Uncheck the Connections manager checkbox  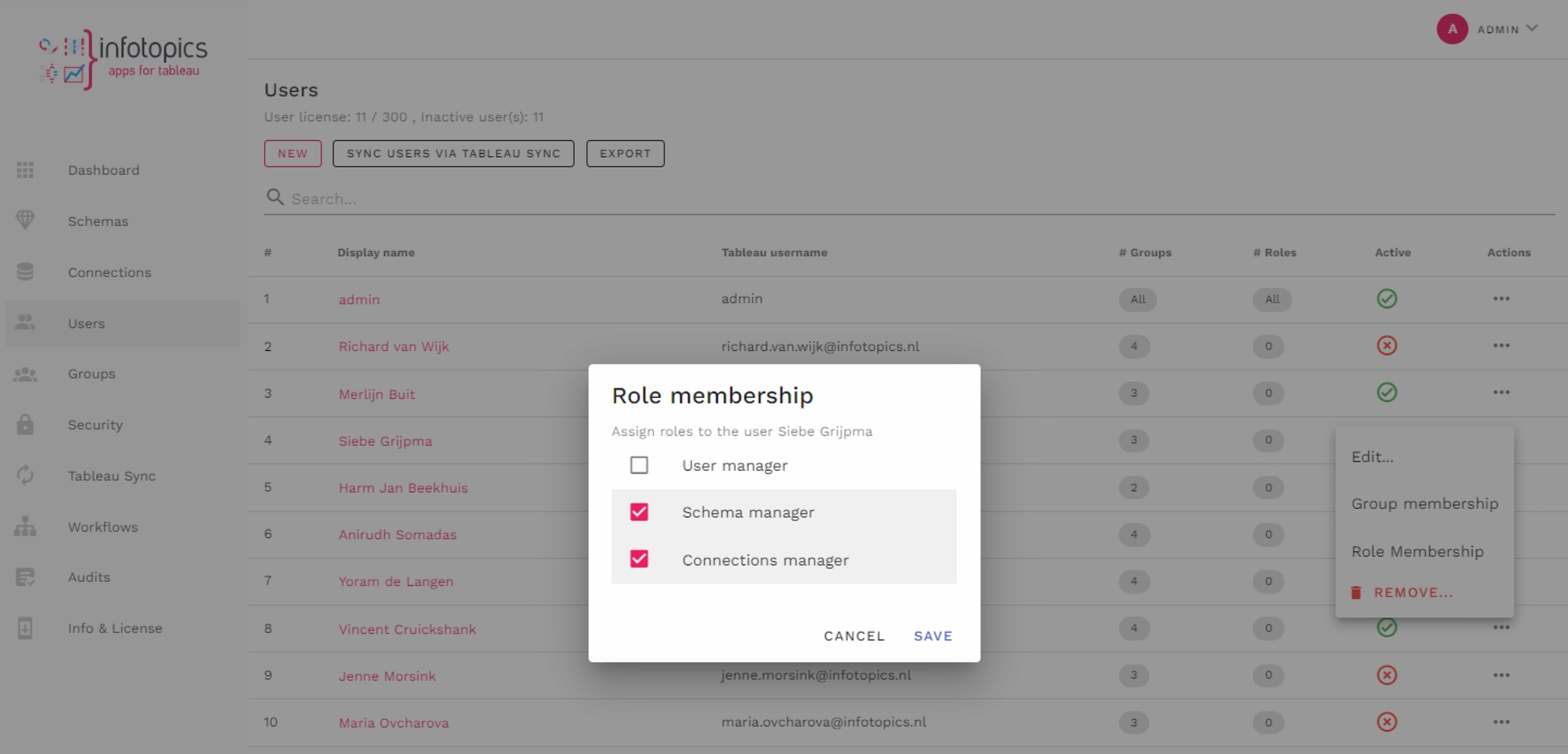638,559
